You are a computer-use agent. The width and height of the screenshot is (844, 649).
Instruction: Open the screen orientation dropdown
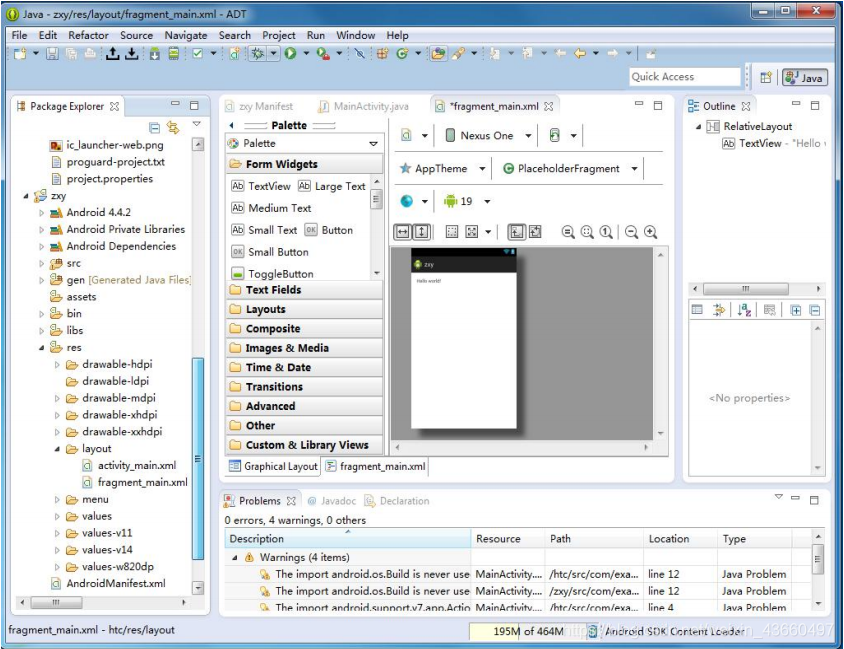pyautogui.click(x=562, y=136)
